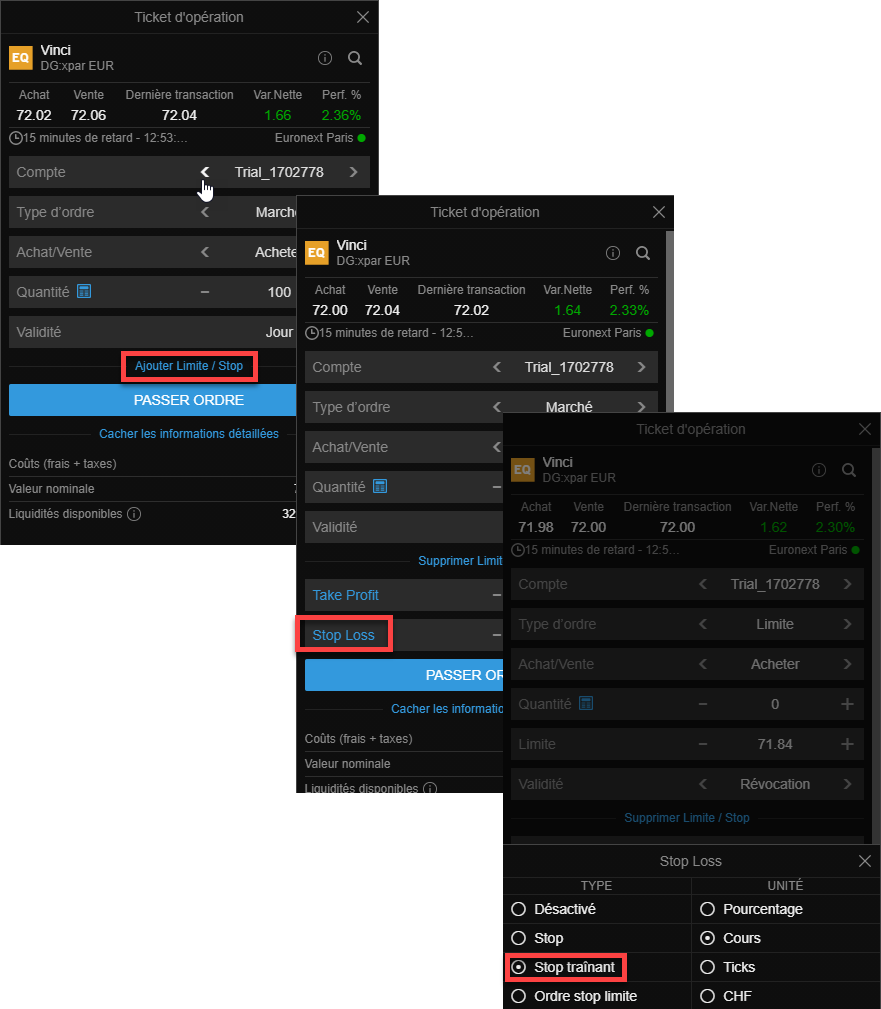Click the orange EQ badge next to Vinci at Achat 72.02

pyautogui.click(x=21, y=58)
